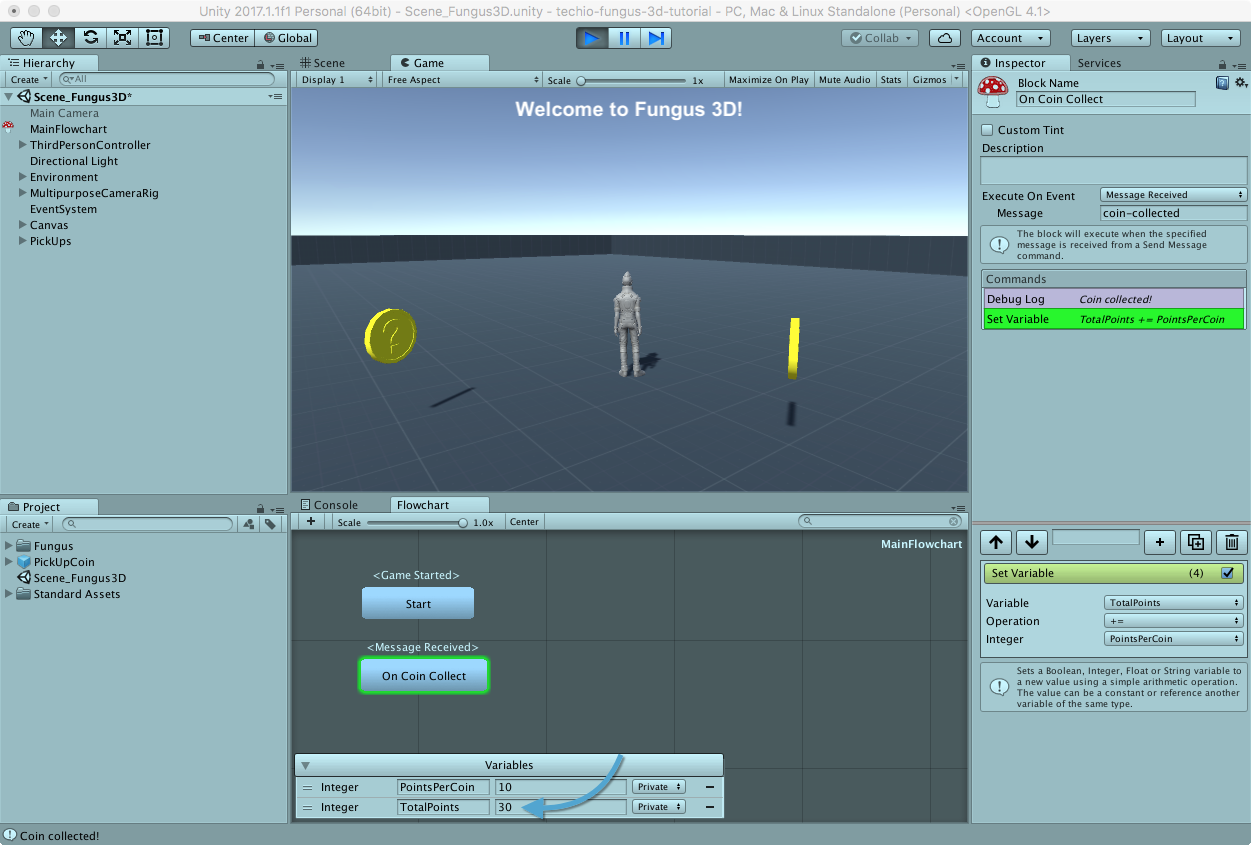Pause the running game
Image resolution: width=1251 pixels, height=845 pixels.
(x=624, y=38)
